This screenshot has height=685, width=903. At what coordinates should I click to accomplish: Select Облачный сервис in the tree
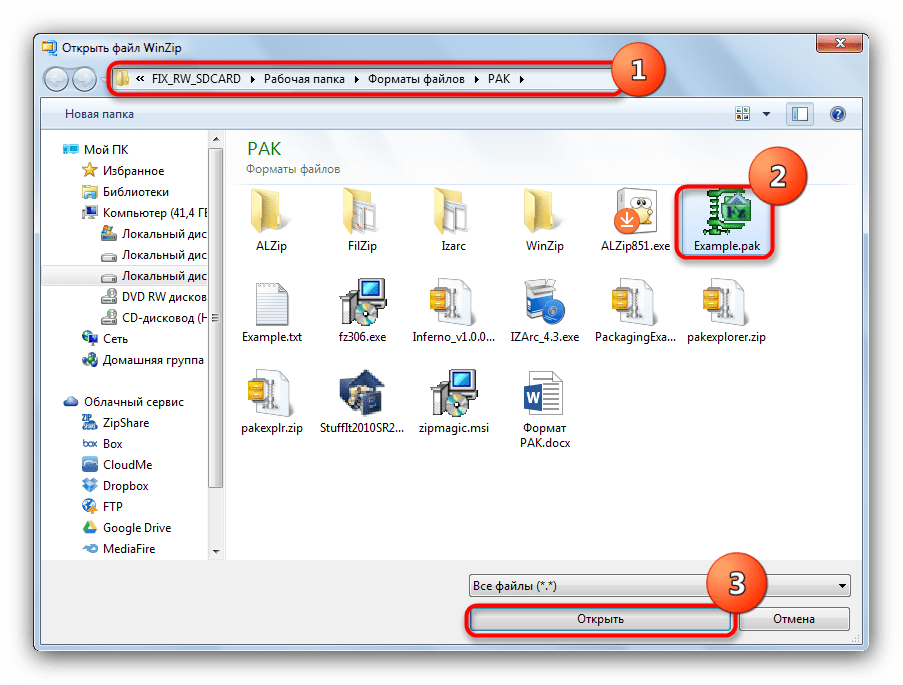click(123, 402)
